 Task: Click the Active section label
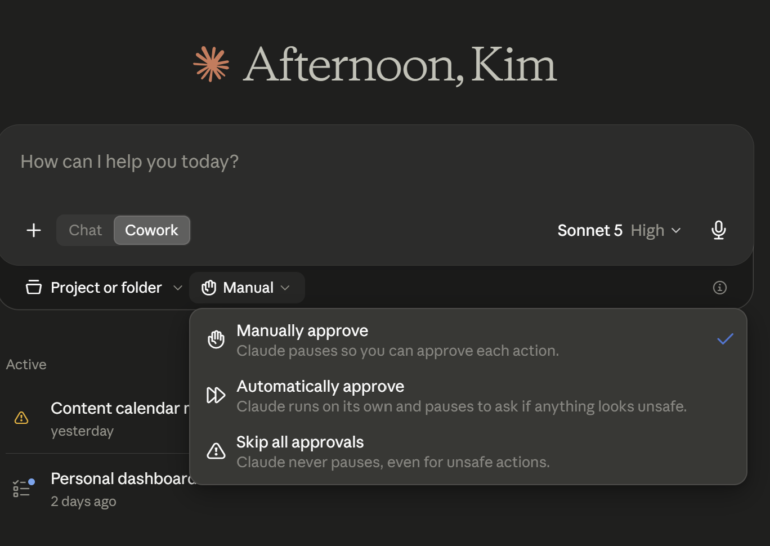[27, 365]
